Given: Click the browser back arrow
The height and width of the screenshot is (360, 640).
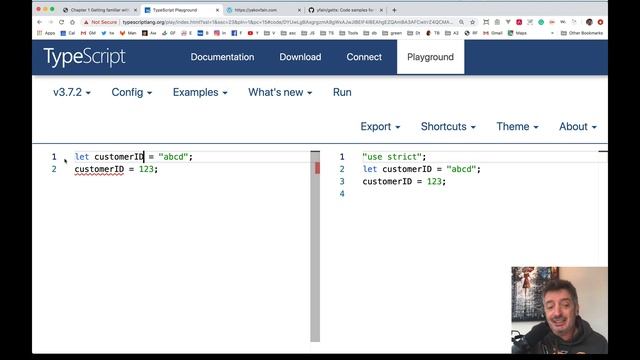Looking at the screenshot, I should click(x=40, y=22).
